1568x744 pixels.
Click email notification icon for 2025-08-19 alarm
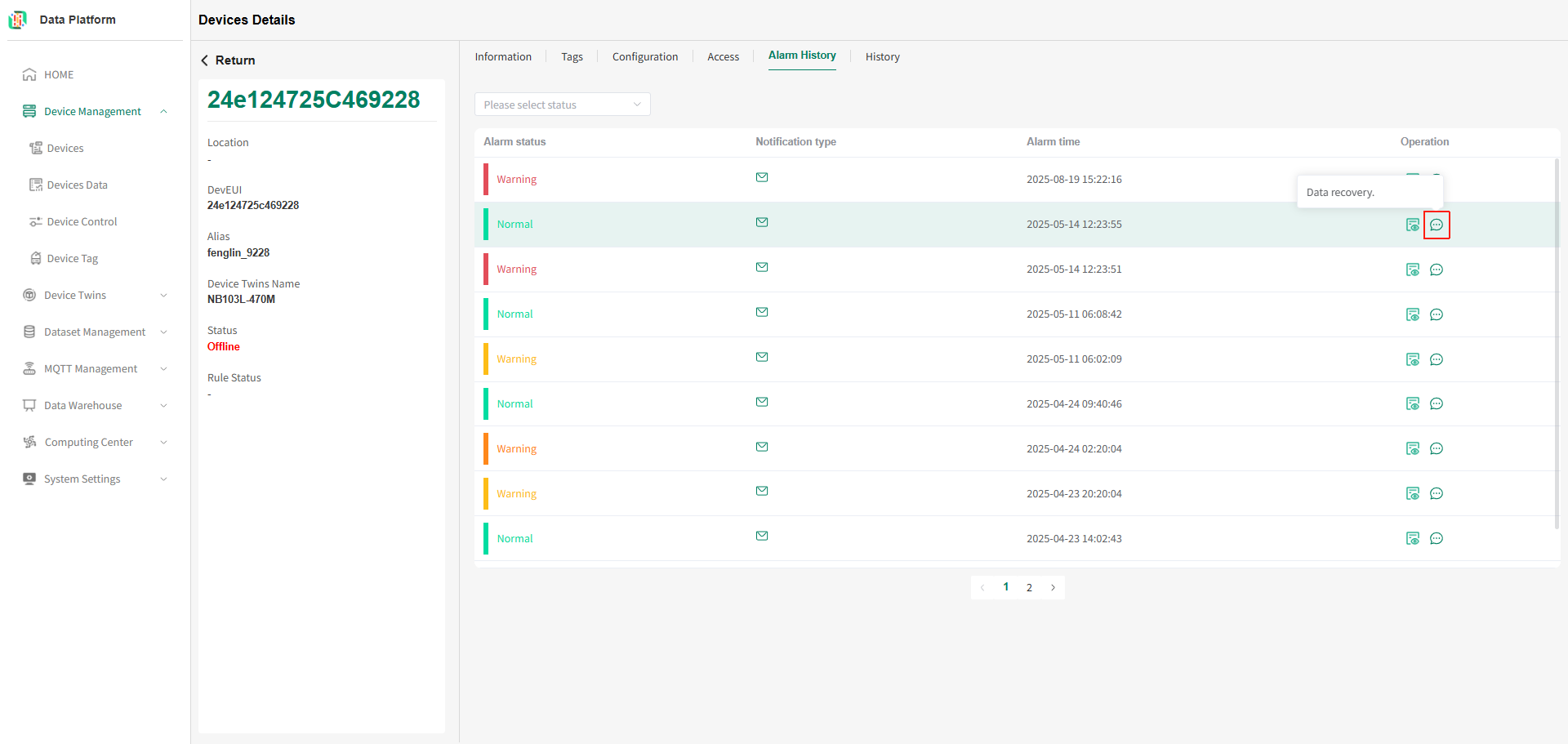[x=762, y=177]
